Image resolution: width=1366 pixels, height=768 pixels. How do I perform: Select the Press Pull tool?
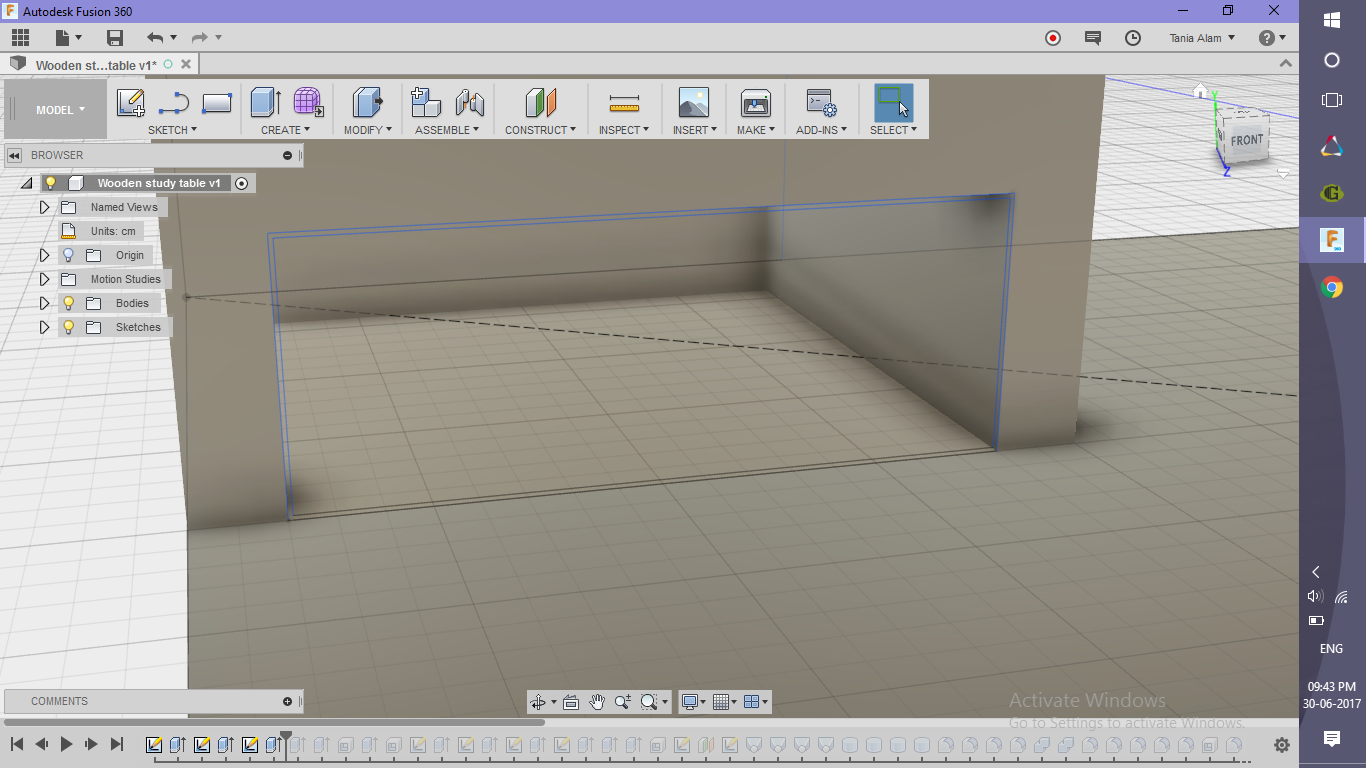(368, 103)
